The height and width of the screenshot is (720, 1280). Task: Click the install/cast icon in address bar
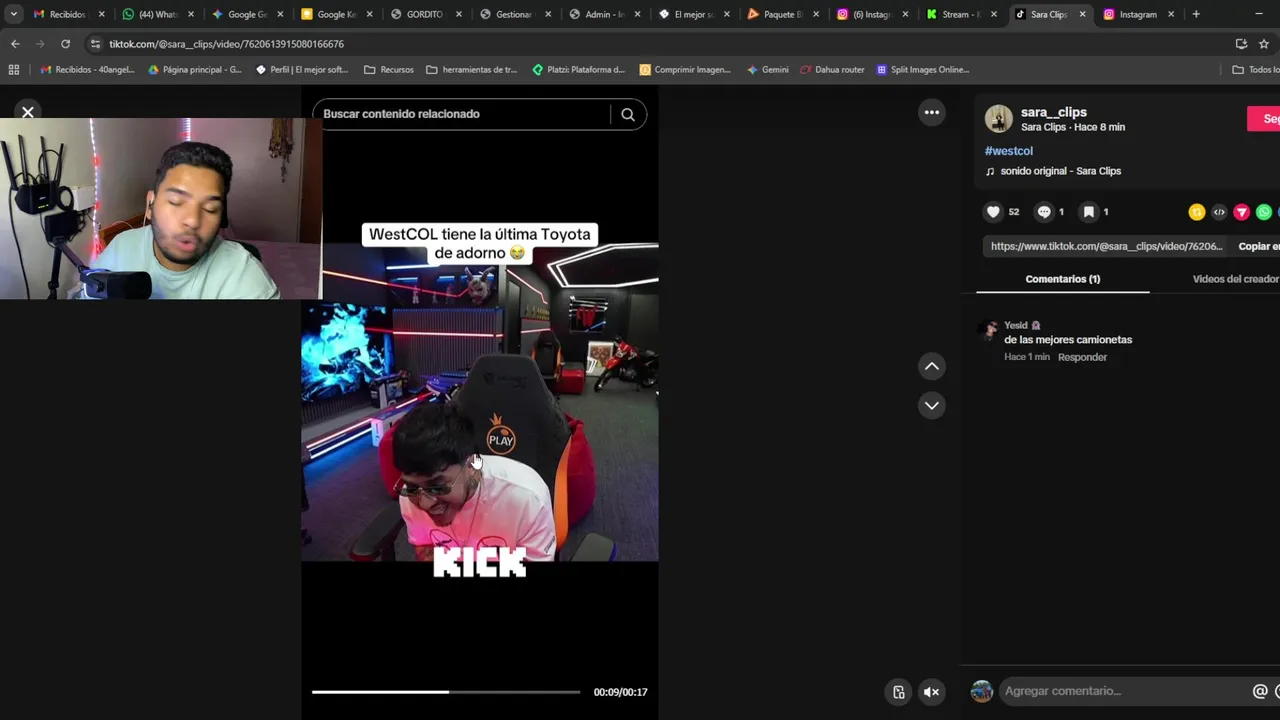(1241, 44)
